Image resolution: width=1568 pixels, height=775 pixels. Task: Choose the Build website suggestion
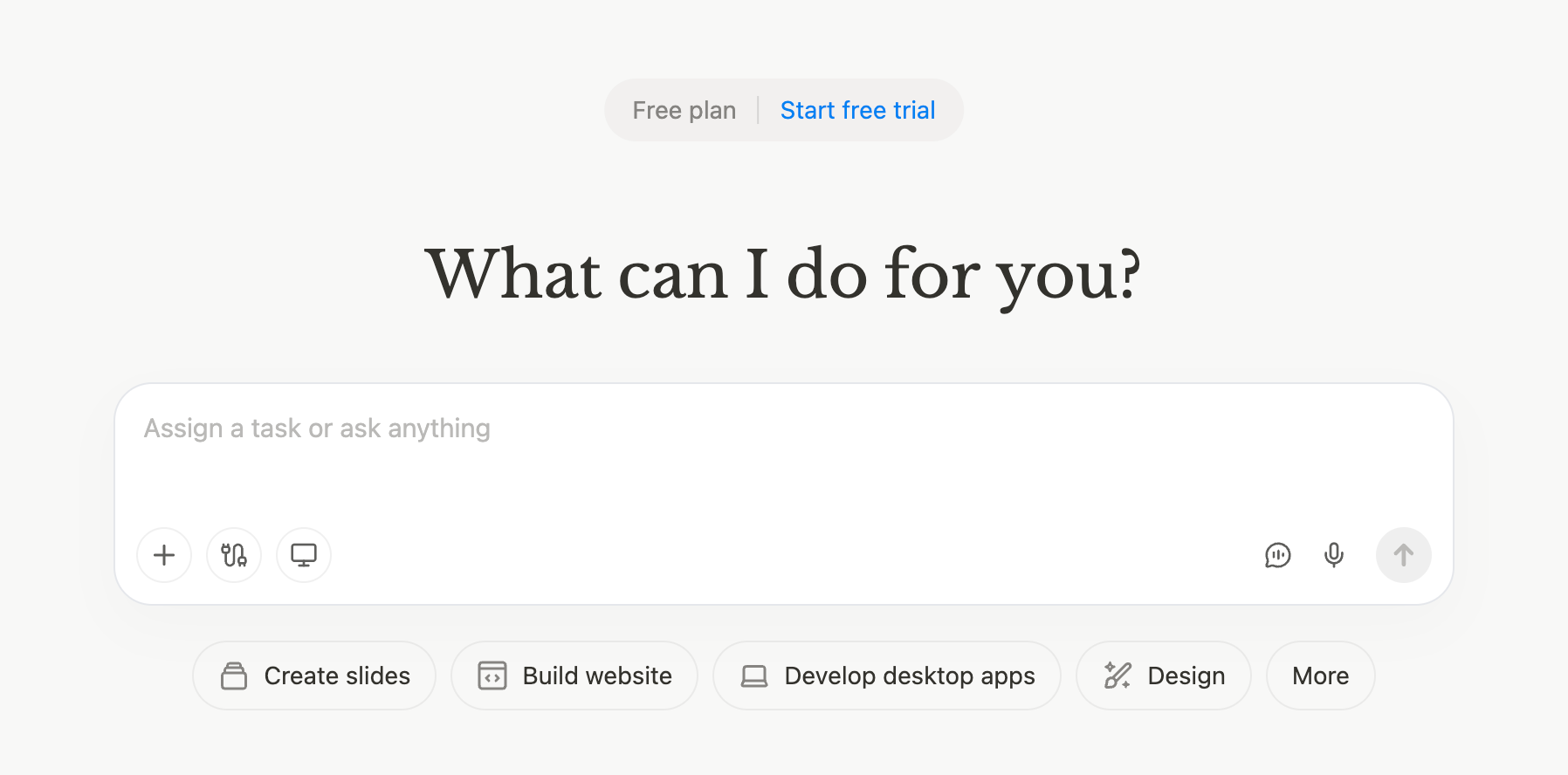click(x=597, y=676)
